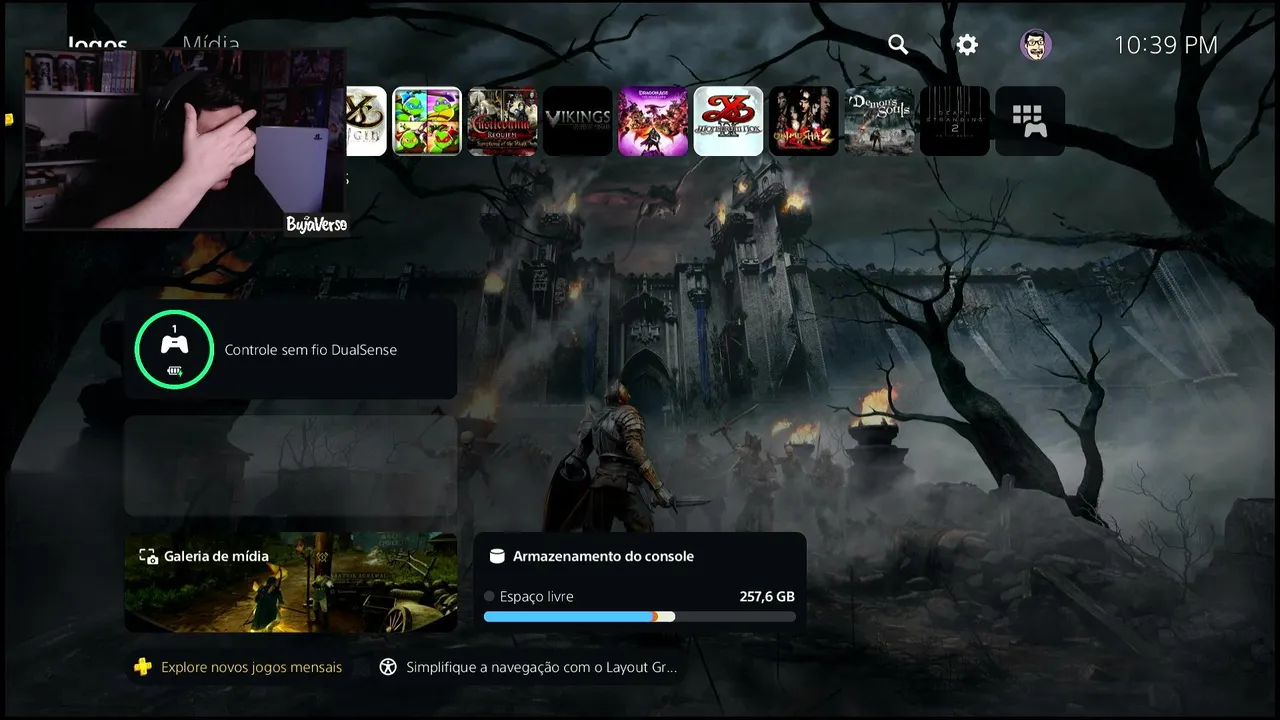Select the empty card below DualSense
The image size is (1280, 720).
coord(291,466)
